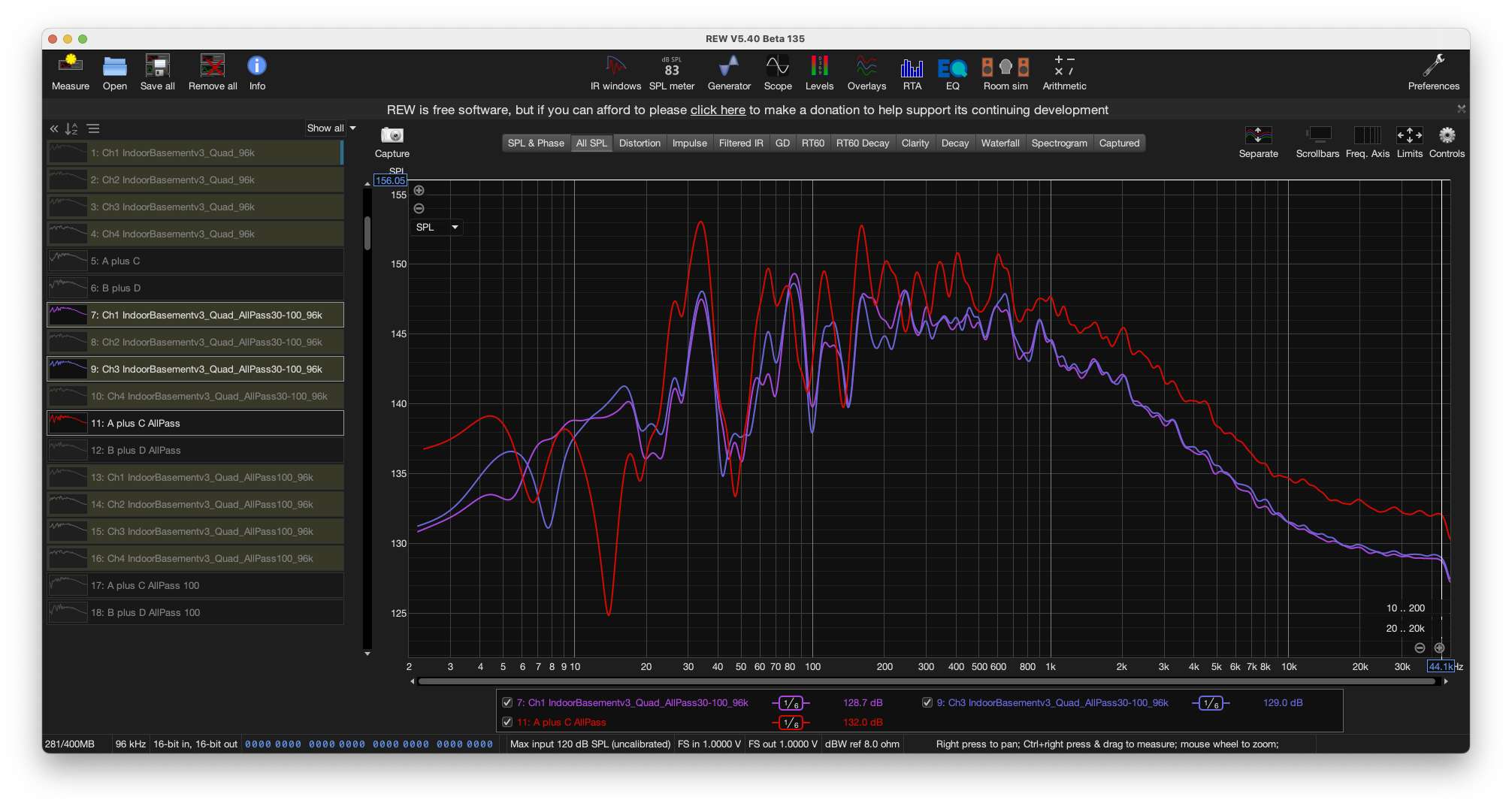
Task: Uncheck trace 11 A plus C AllPass
Action: (507, 722)
